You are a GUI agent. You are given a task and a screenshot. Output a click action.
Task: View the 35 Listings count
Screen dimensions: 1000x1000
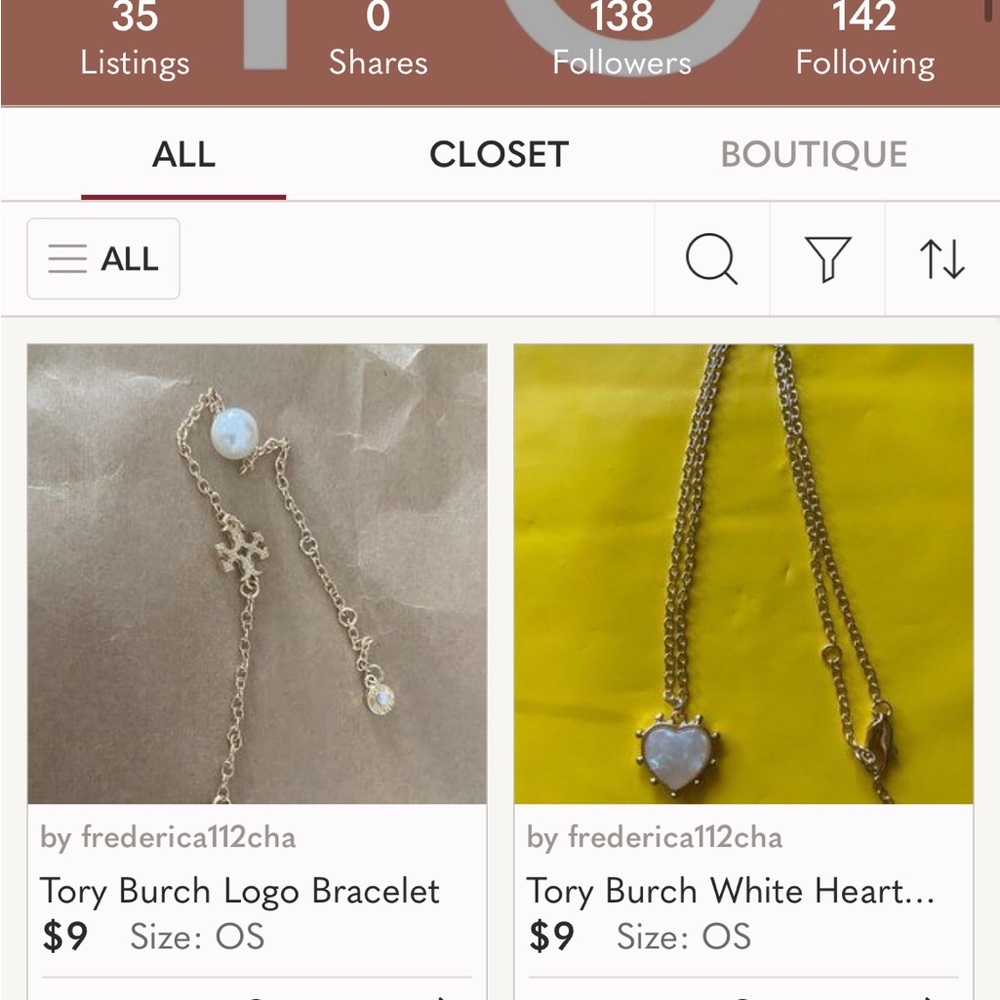click(134, 40)
